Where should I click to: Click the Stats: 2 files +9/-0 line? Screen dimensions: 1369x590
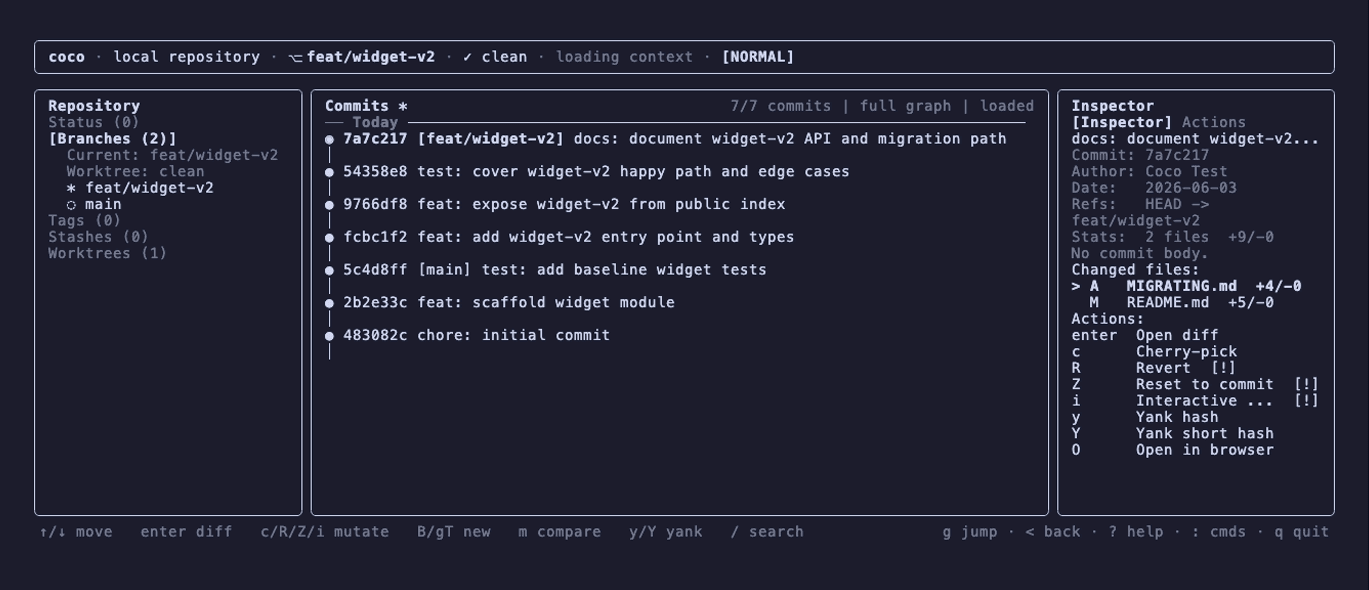[x=1172, y=237]
